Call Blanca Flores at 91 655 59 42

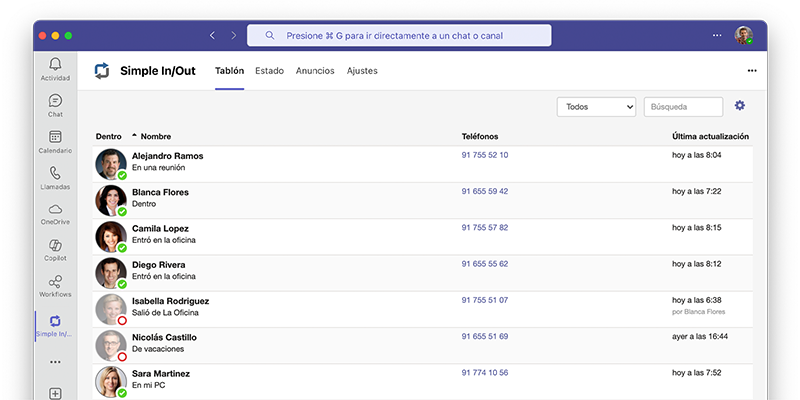[x=485, y=191]
